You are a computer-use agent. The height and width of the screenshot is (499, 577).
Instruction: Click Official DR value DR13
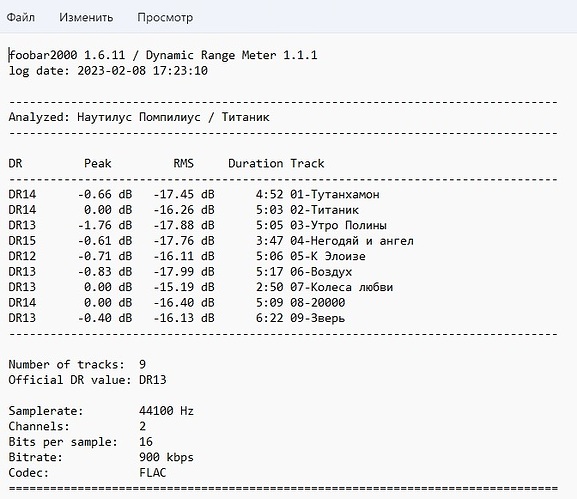pos(153,380)
